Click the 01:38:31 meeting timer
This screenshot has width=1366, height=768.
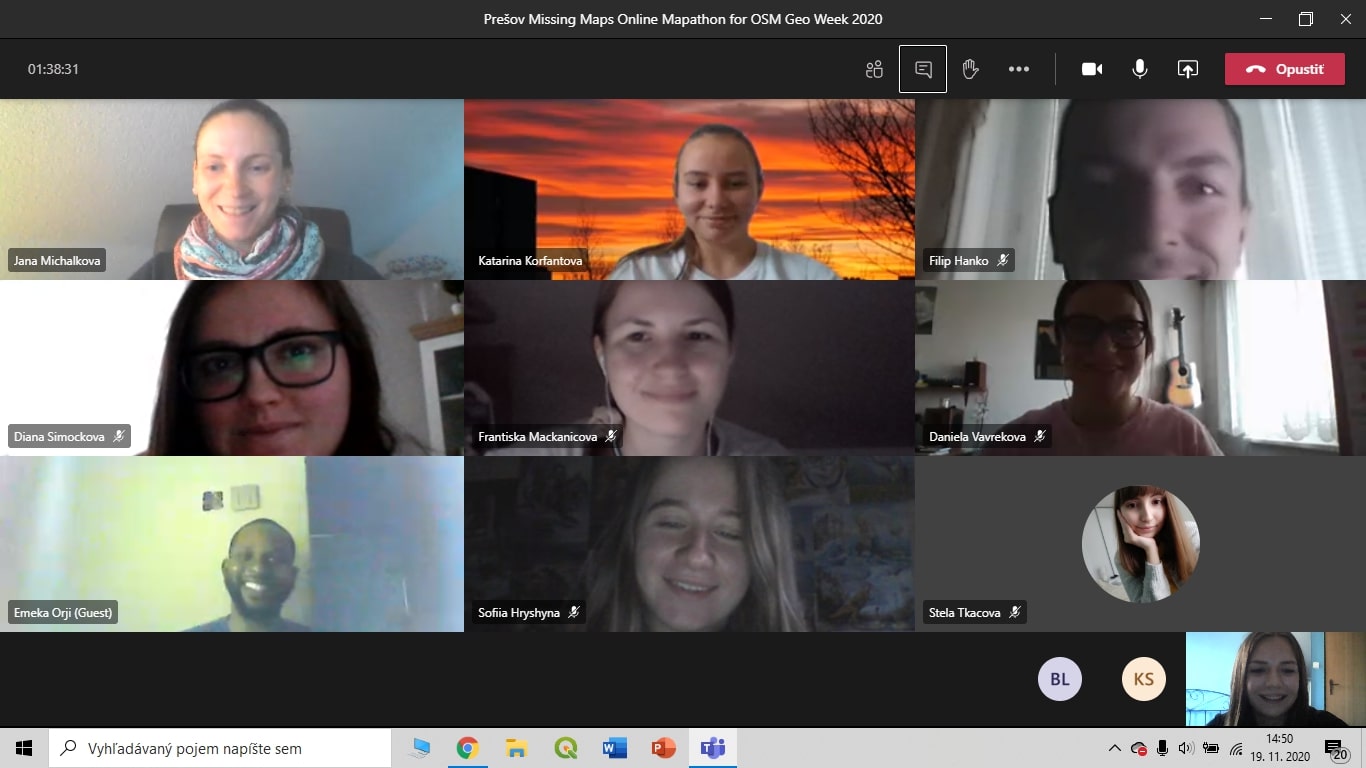click(53, 69)
